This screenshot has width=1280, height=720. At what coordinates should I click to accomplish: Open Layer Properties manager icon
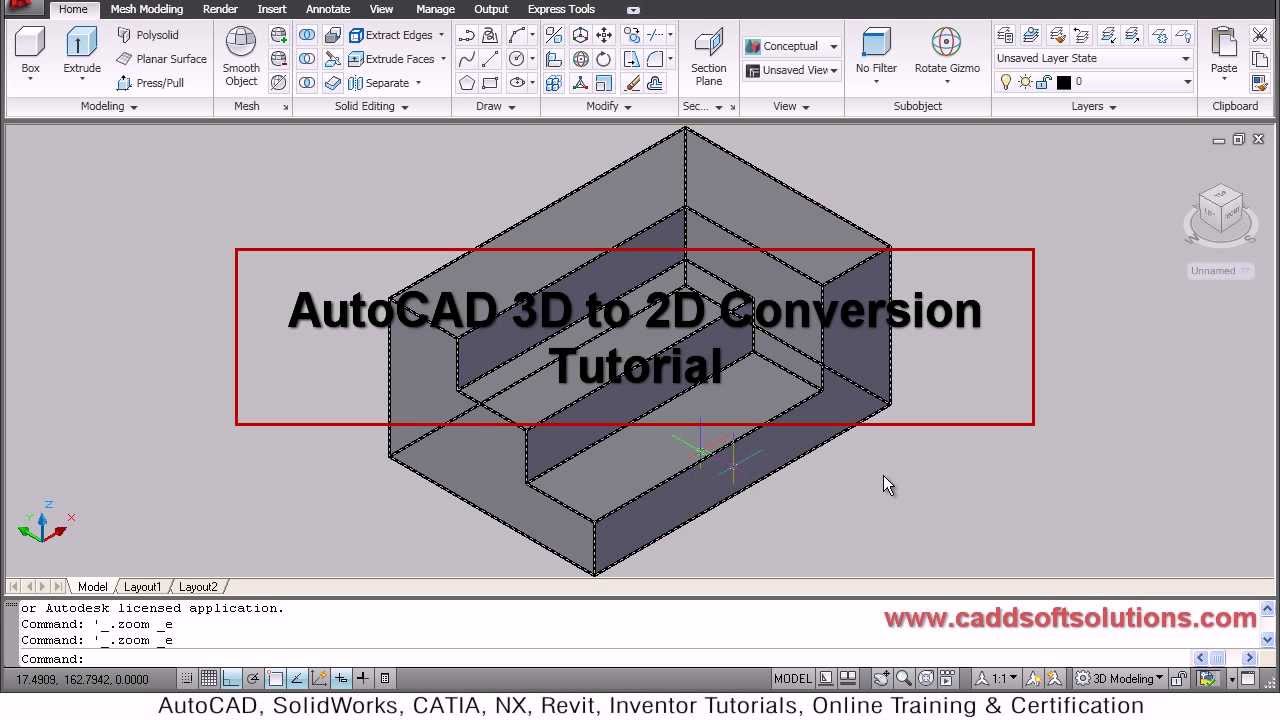point(1006,35)
